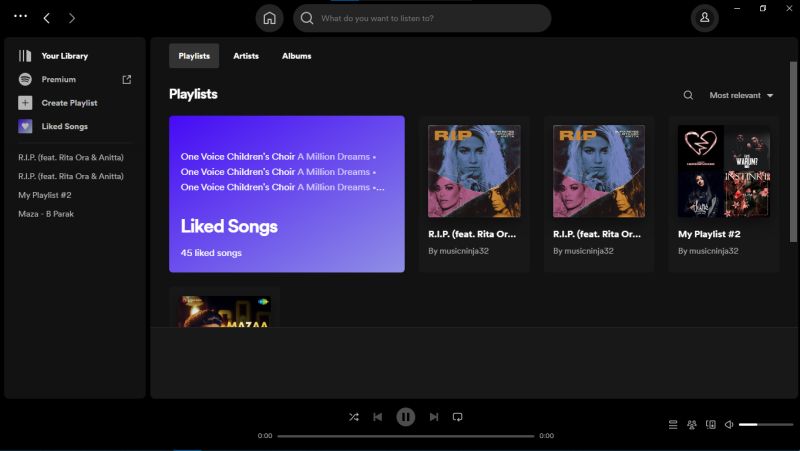Select the Liked Songs sidebar label

tap(65, 127)
